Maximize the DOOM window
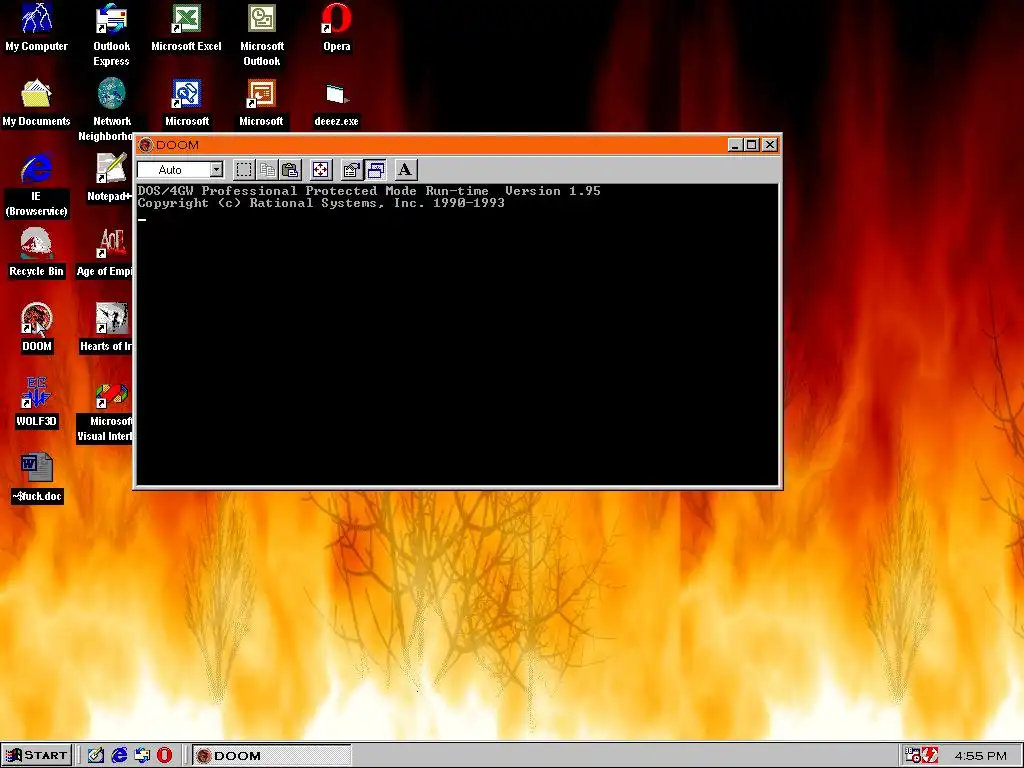Screen dimensions: 1024x768 [752, 145]
